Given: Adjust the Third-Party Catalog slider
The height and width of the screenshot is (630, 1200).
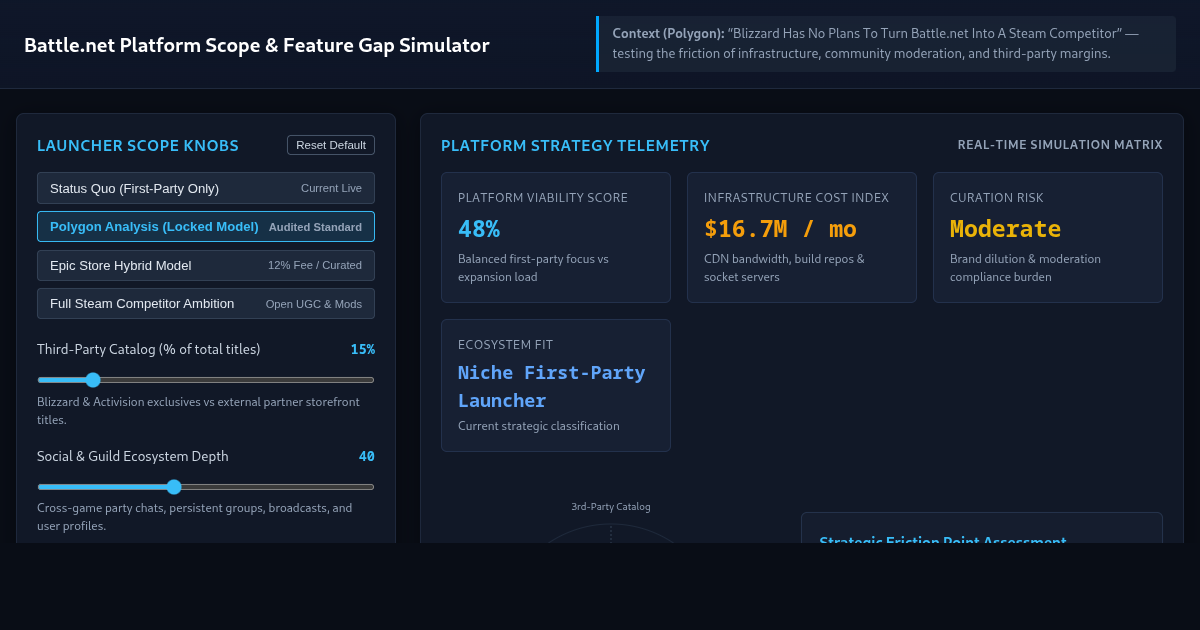Looking at the screenshot, I should tap(206, 380).
